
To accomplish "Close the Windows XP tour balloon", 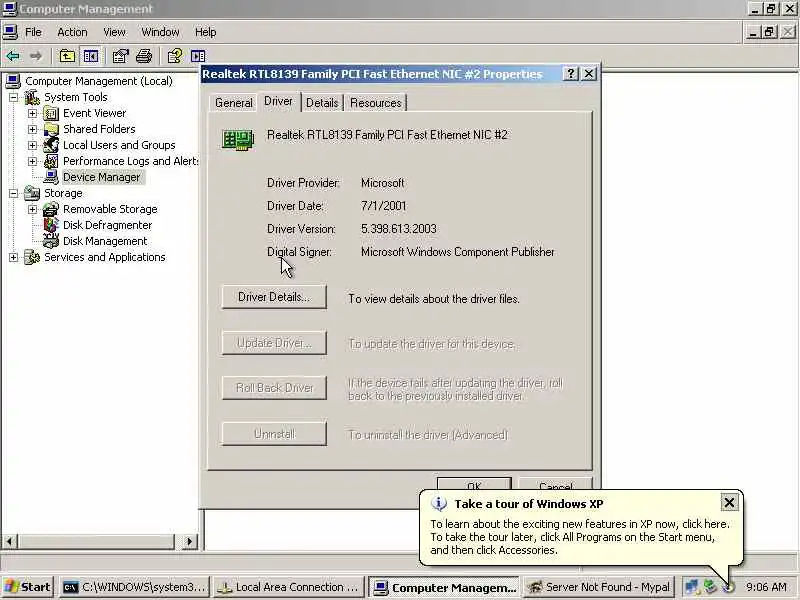I will point(729,503).
